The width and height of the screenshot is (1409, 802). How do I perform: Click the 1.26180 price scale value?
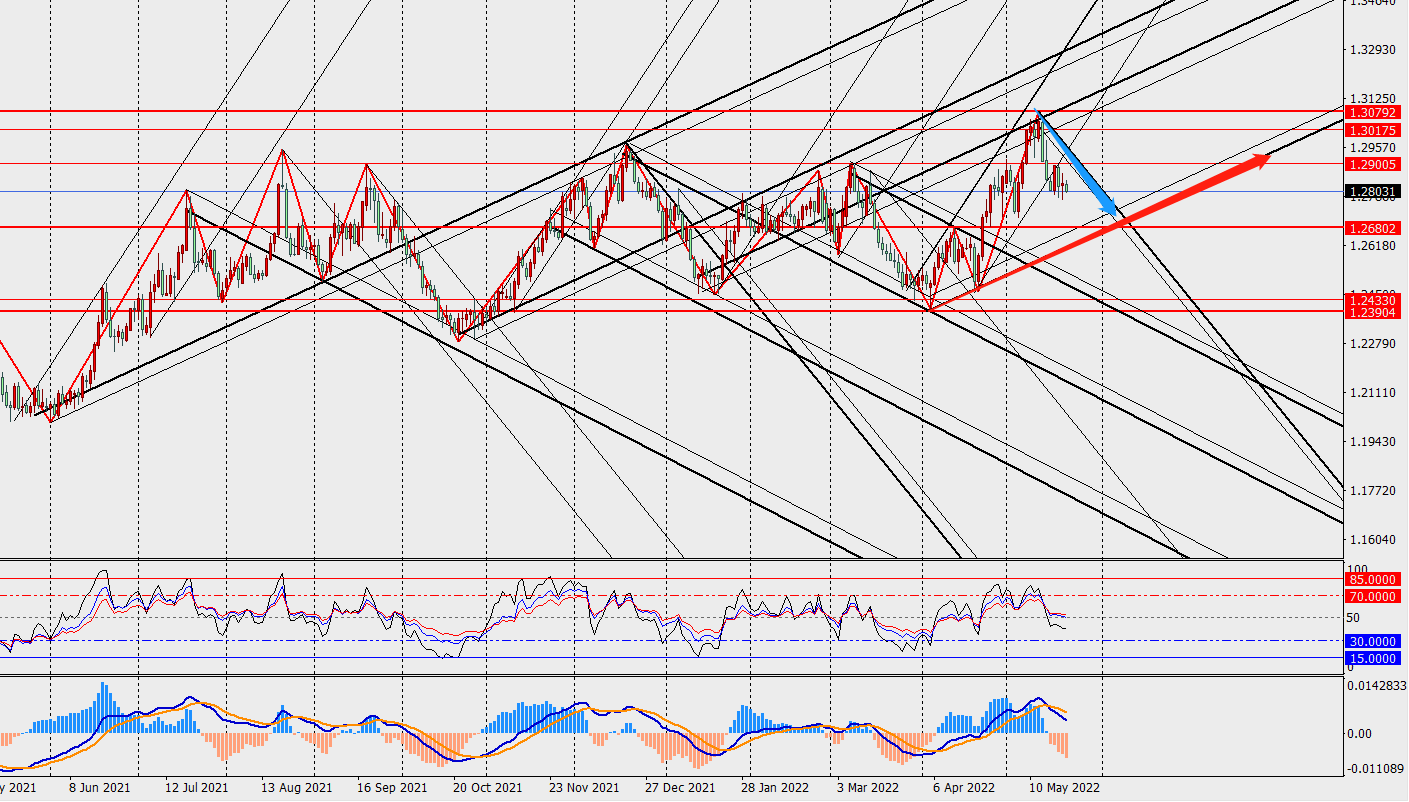point(1373,246)
